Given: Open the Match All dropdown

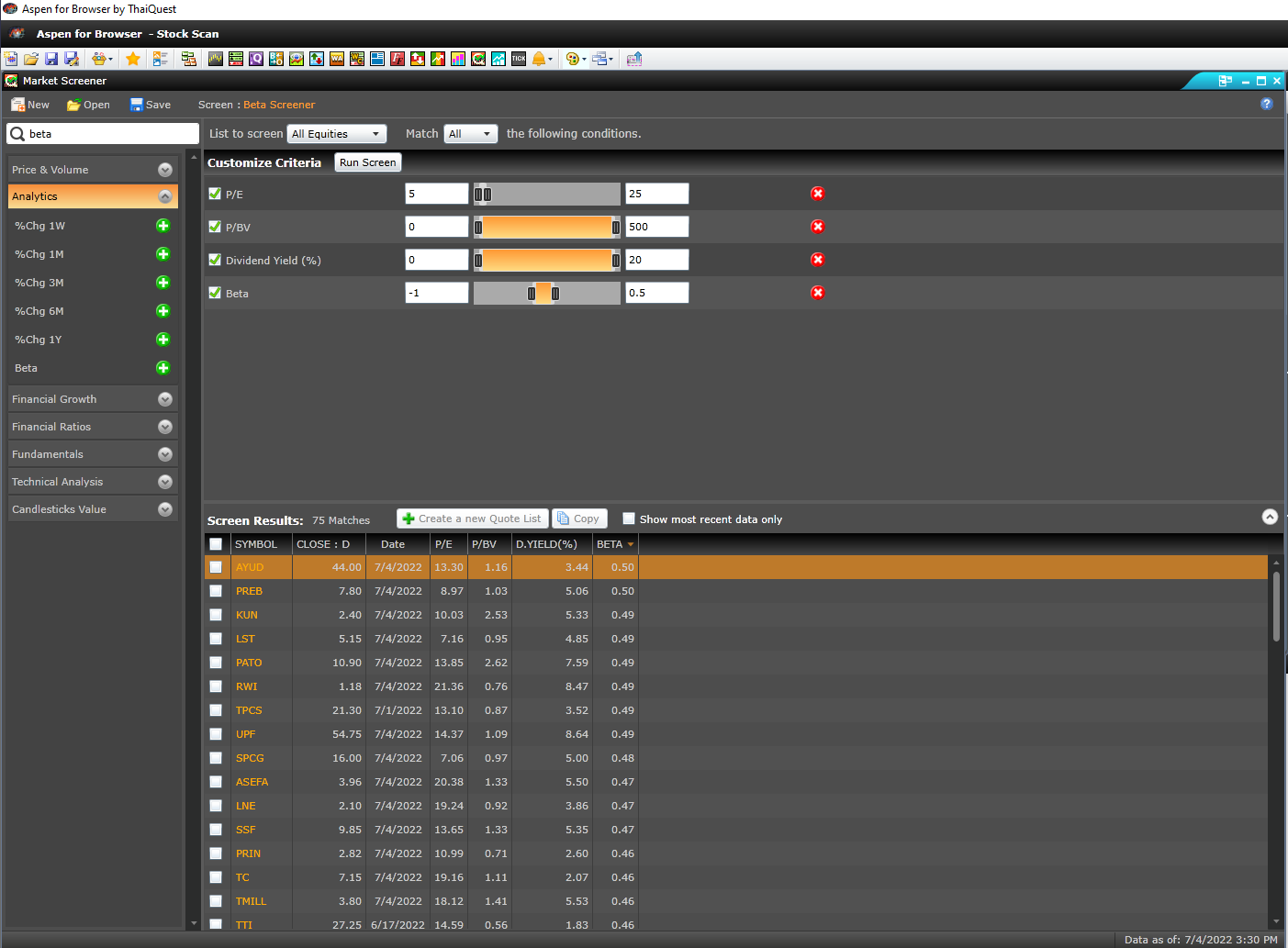Looking at the screenshot, I should pyautogui.click(x=470, y=134).
